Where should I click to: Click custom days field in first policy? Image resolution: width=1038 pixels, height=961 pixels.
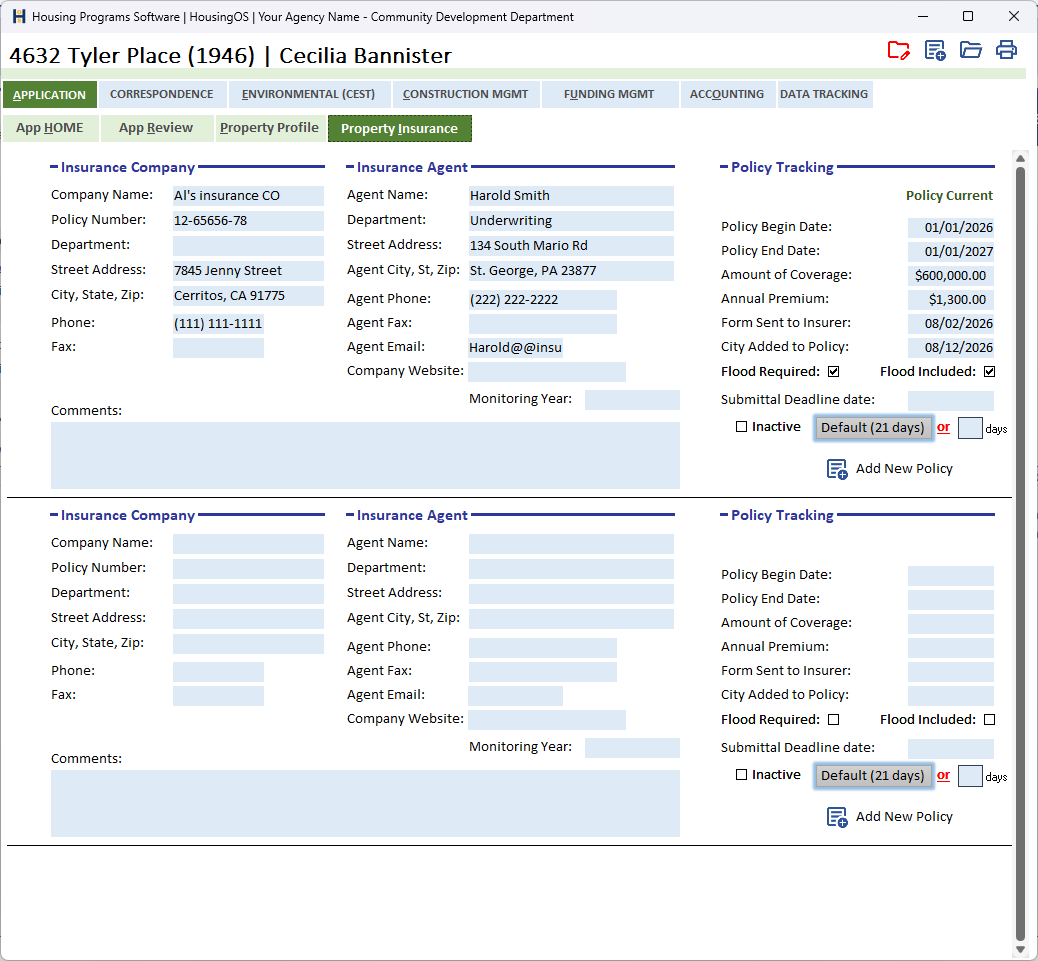[x=970, y=428]
